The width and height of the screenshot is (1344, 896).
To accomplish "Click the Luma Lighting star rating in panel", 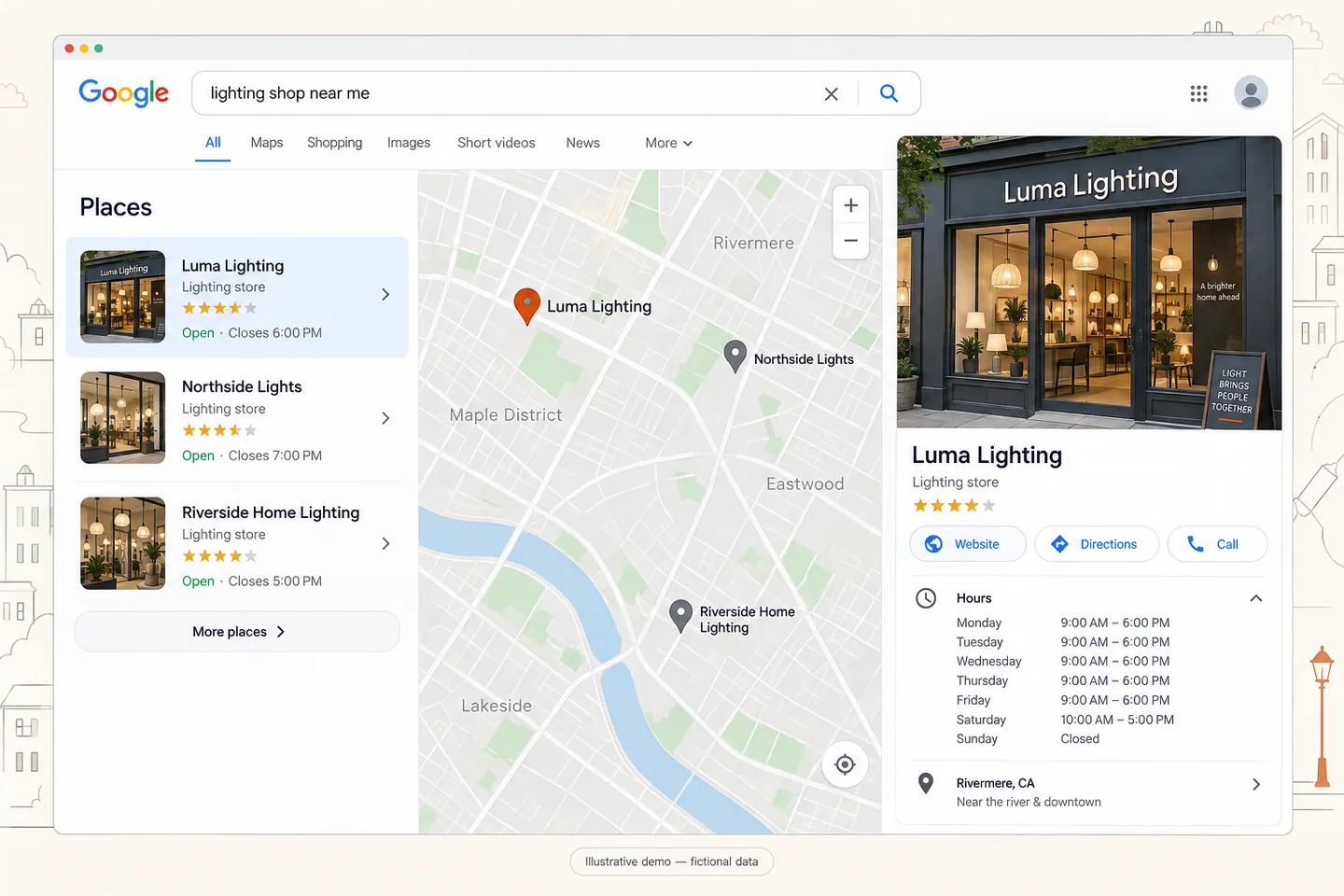I will [954, 506].
